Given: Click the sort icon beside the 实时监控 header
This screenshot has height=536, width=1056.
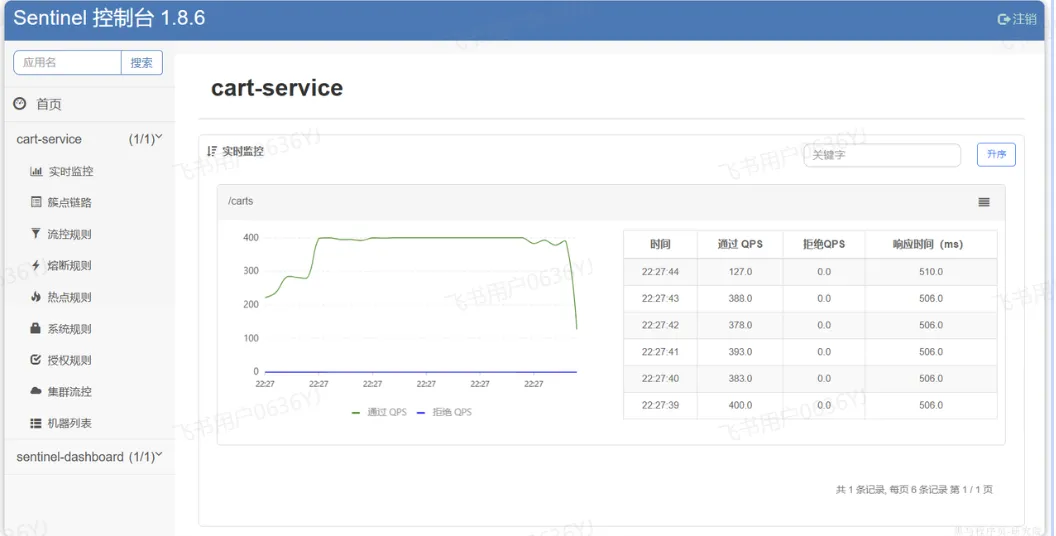Looking at the screenshot, I should point(212,151).
